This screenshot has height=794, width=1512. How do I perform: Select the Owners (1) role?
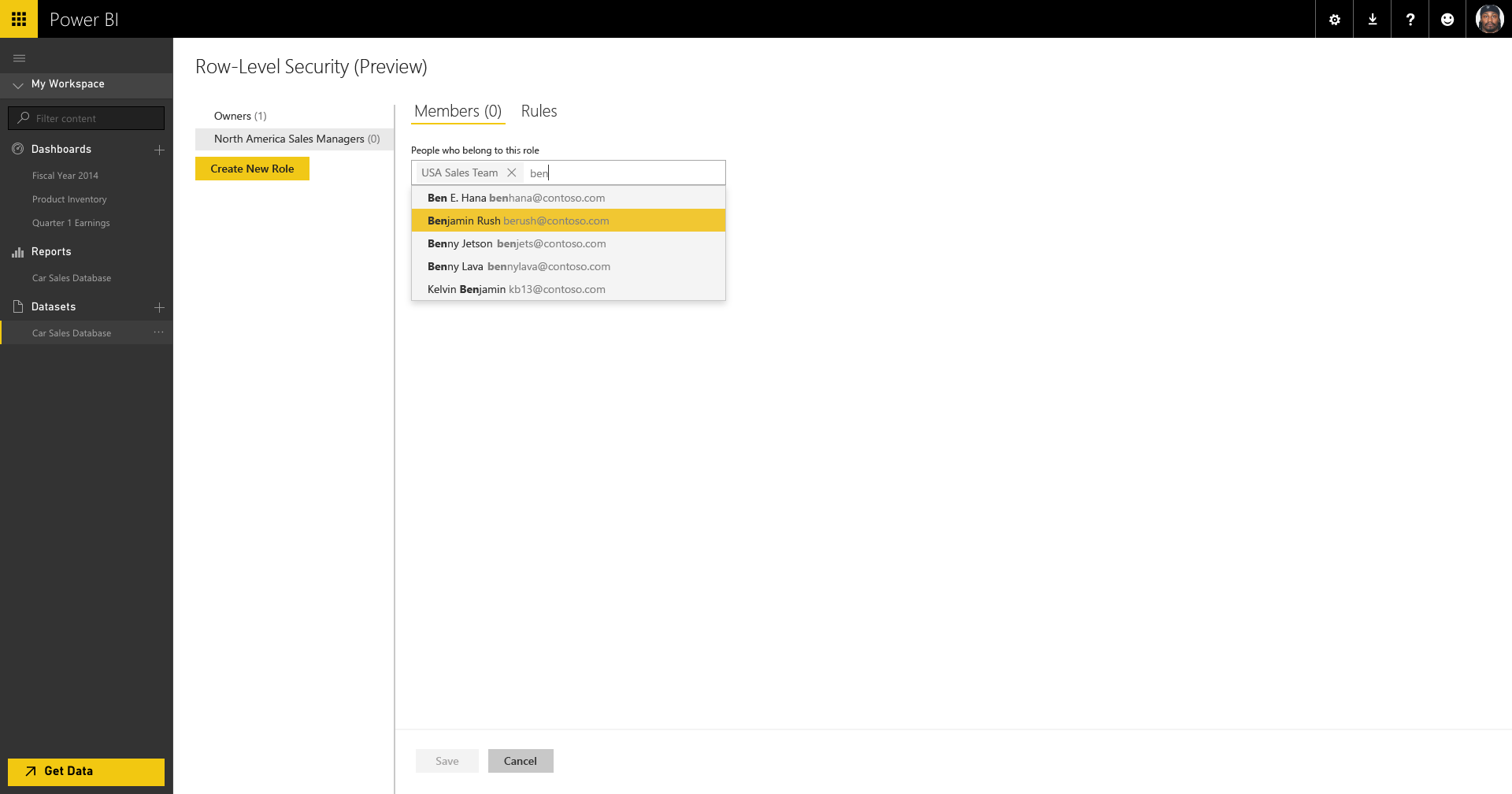pos(240,116)
